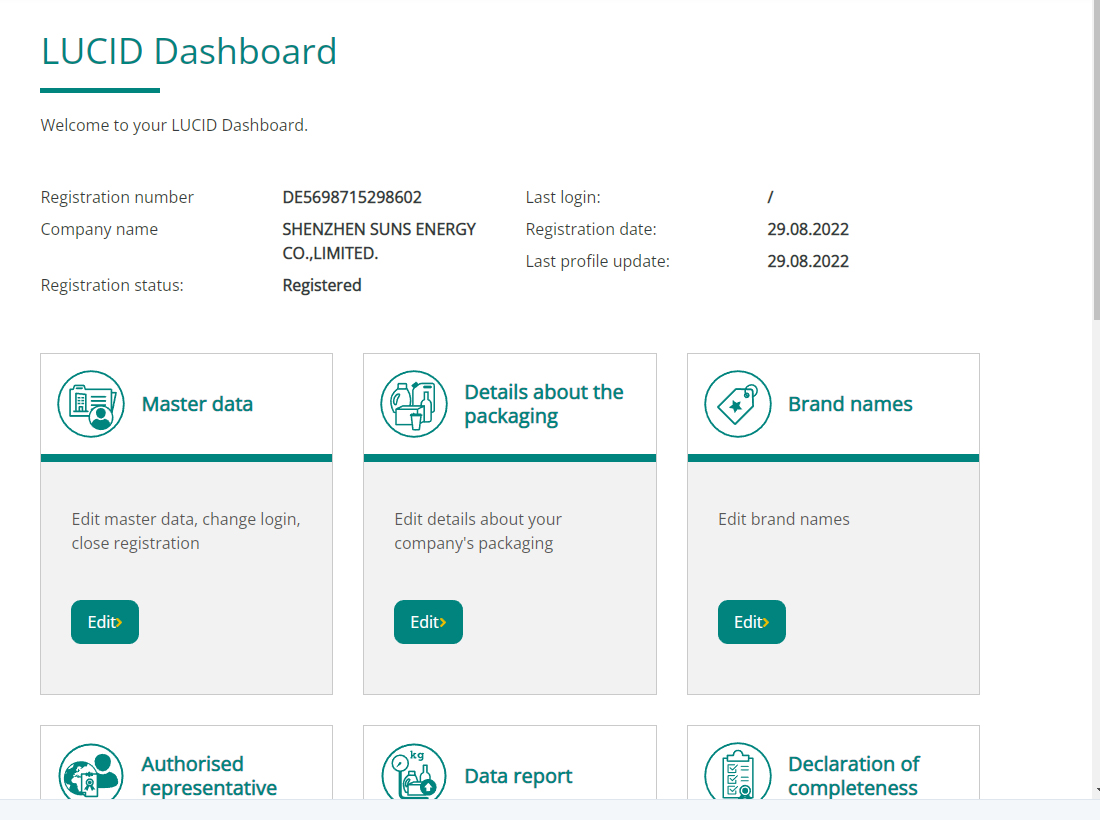
Task: Open the Master data heading
Action: 197,404
